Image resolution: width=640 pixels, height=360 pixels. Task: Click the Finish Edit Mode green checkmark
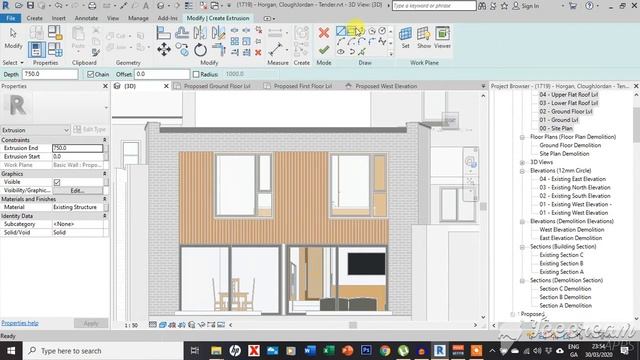point(324,50)
